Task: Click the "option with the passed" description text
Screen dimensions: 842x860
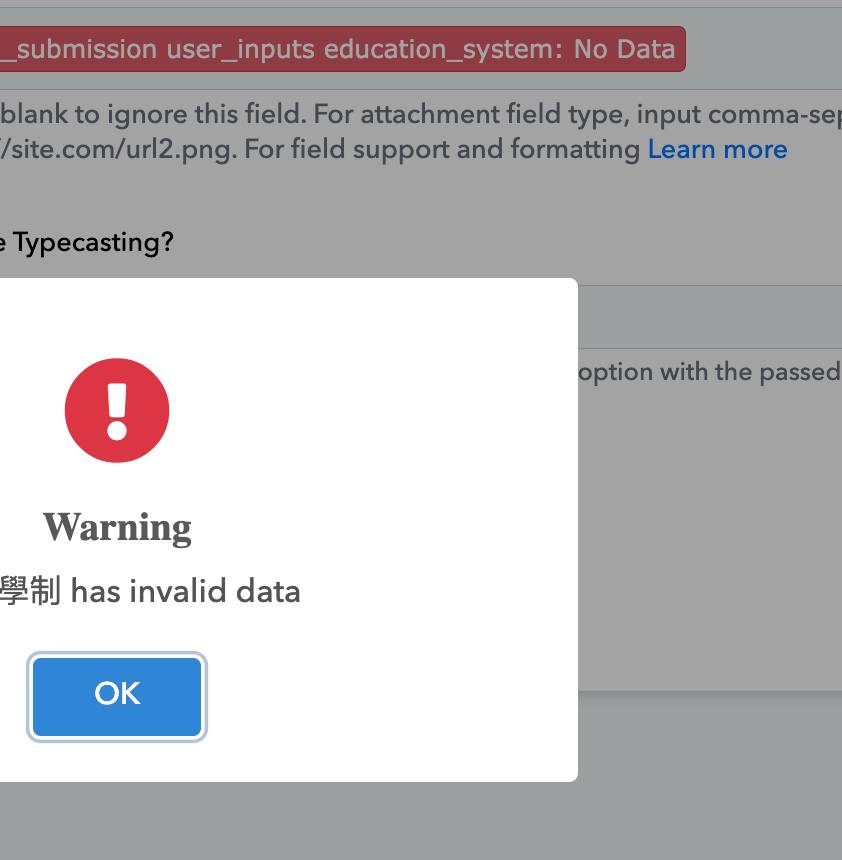Action: 710,372
